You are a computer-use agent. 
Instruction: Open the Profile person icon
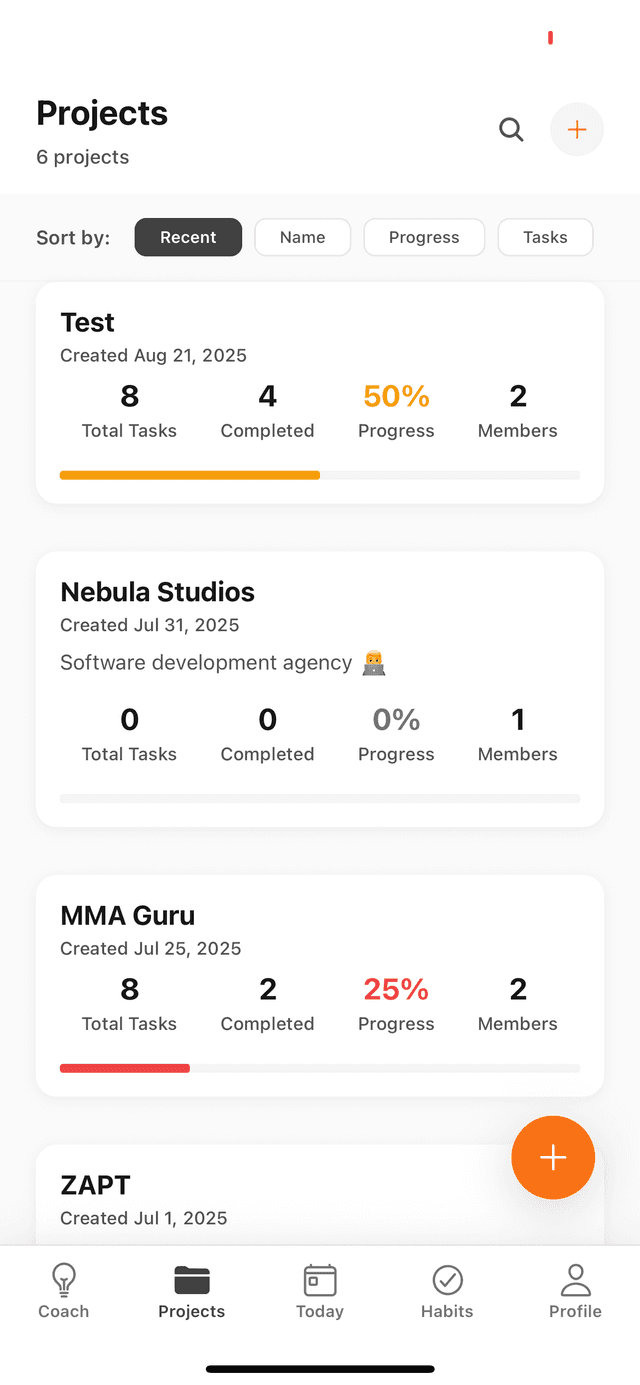pyautogui.click(x=575, y=1280)
